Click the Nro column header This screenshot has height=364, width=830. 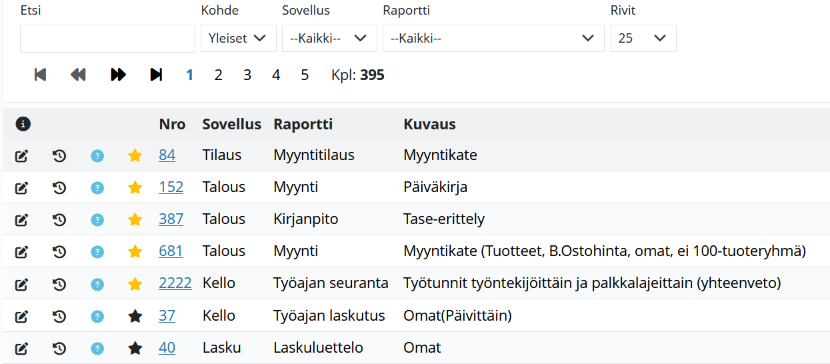[x=172, y=124]
